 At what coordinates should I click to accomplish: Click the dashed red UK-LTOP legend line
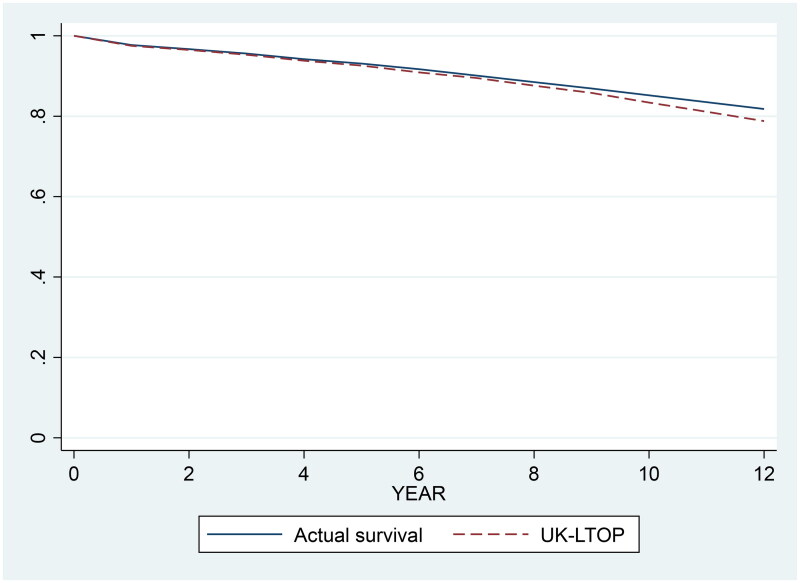click(x=491, y=535)
